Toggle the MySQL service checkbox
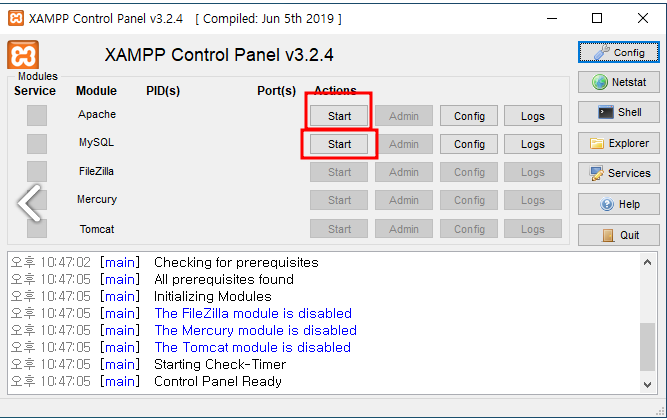 [x=37, y=144]
